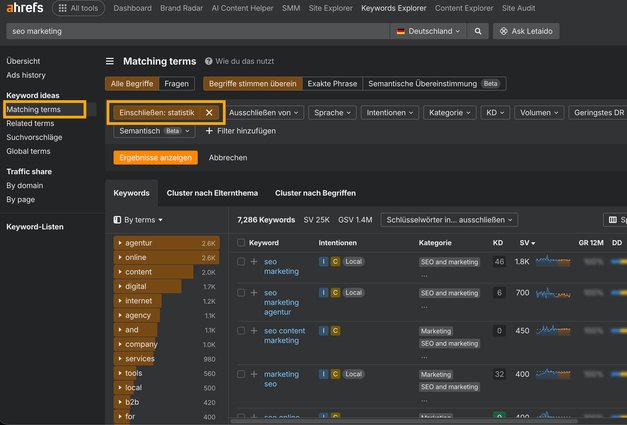Switch to 'Alle Begriffe' toggle
This screenshot has height=425, width=627.
click(132, 84)
